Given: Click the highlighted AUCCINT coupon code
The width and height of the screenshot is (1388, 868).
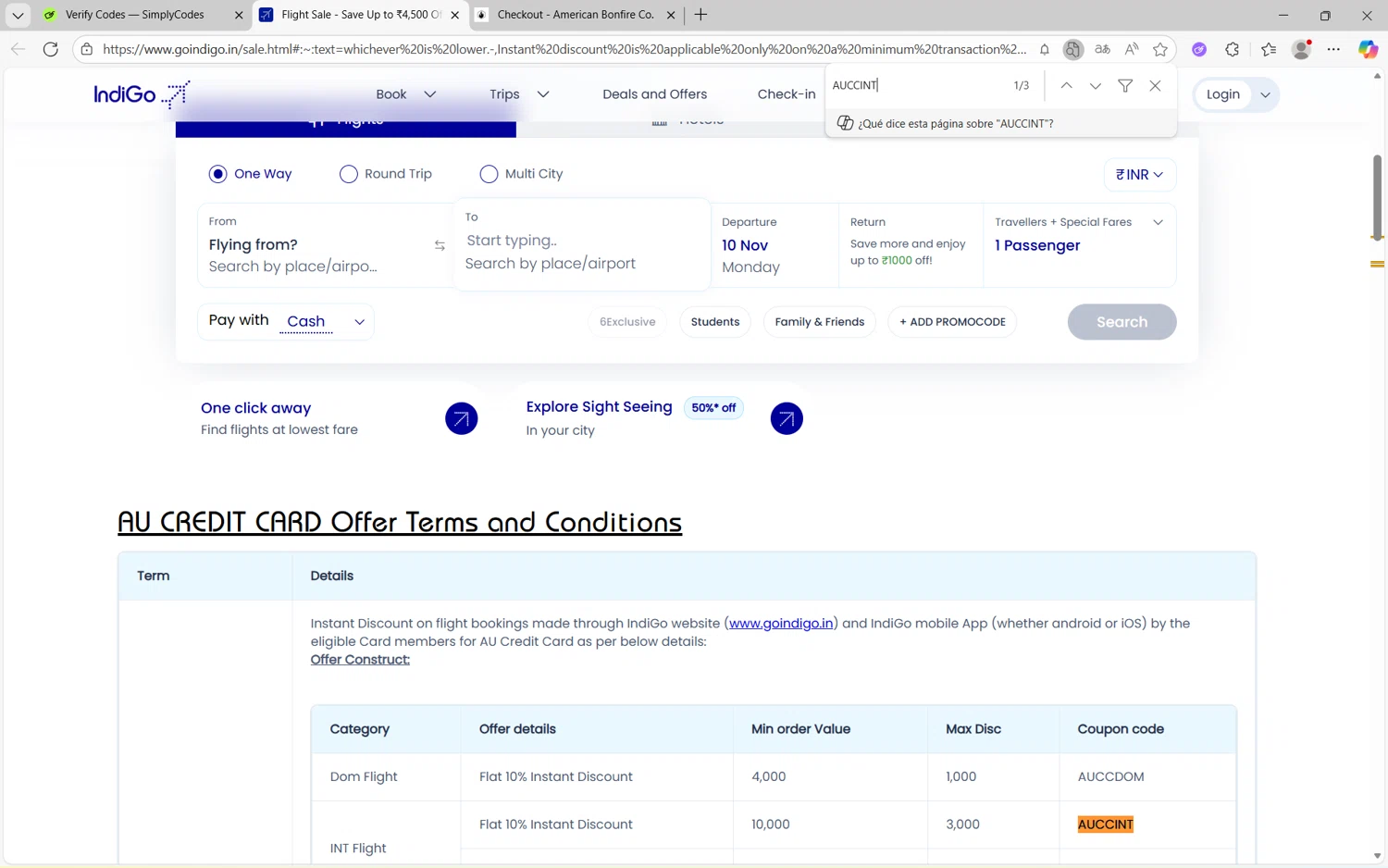Looking at the screenshot, I should 1106,825.
